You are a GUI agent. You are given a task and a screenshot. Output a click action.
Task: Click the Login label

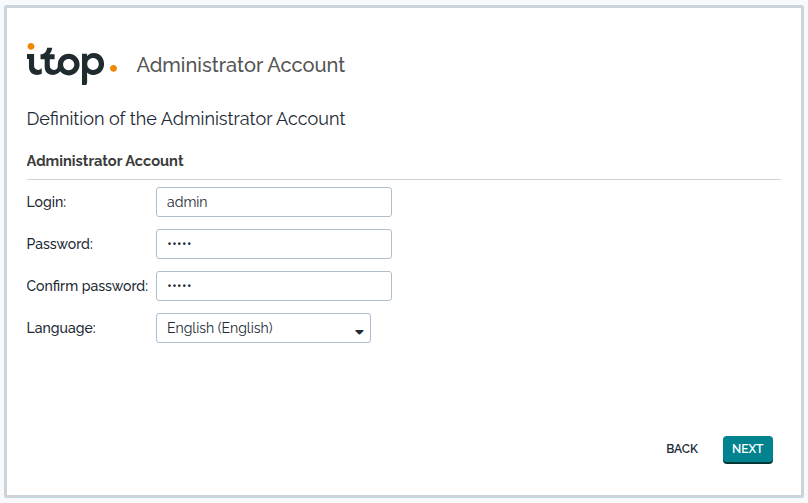[x=46, y=202]
